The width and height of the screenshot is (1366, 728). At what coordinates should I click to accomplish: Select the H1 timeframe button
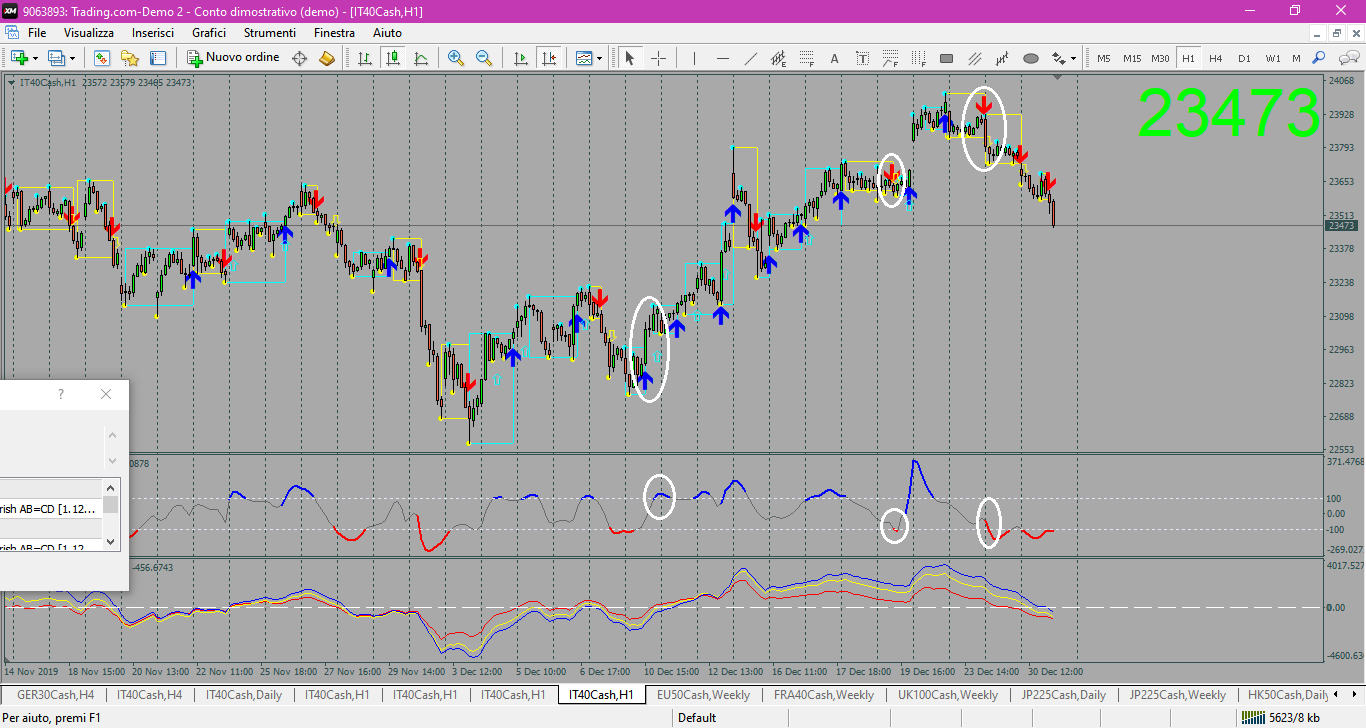pyautogui.click(x=1188, y=58)
